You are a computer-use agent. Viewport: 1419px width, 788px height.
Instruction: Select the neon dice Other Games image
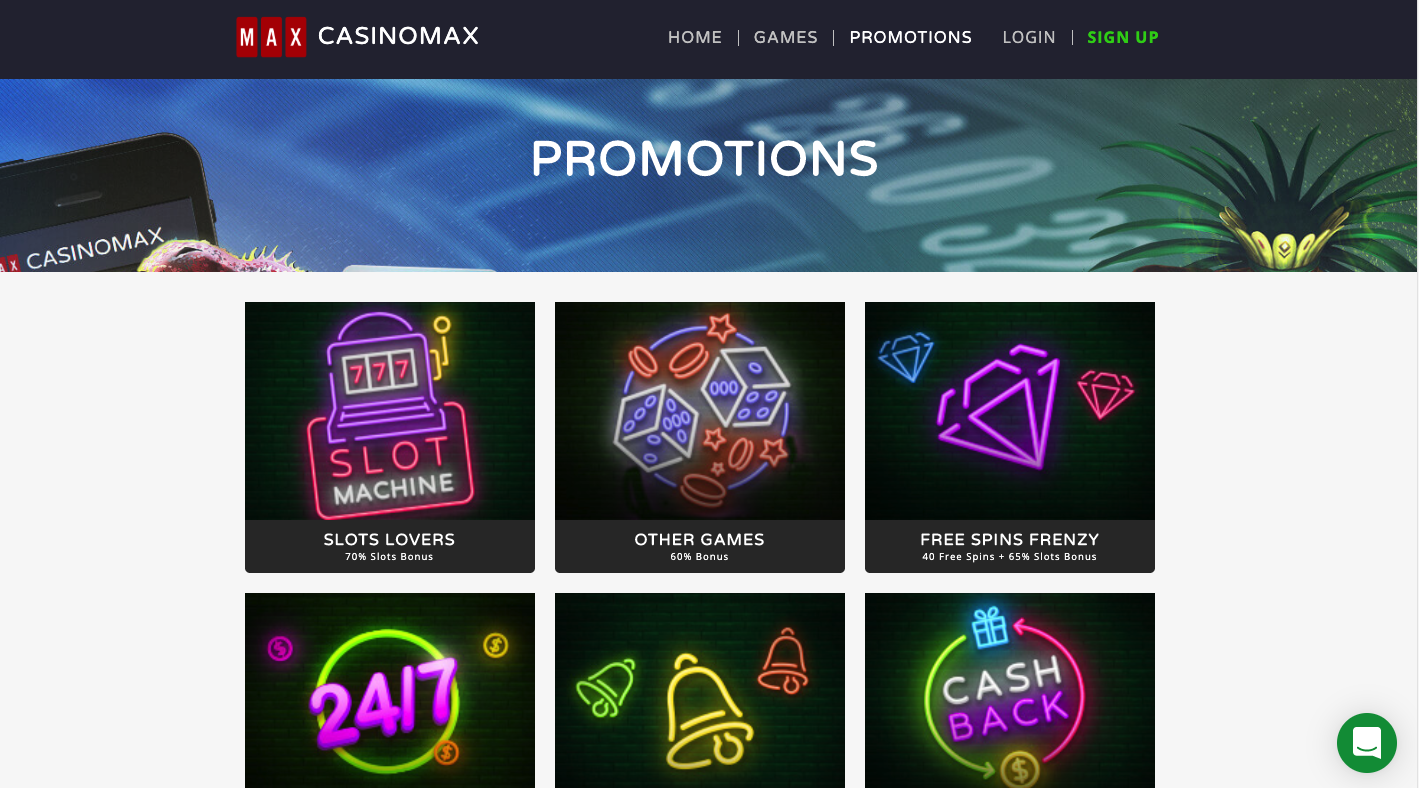[700, 411]
